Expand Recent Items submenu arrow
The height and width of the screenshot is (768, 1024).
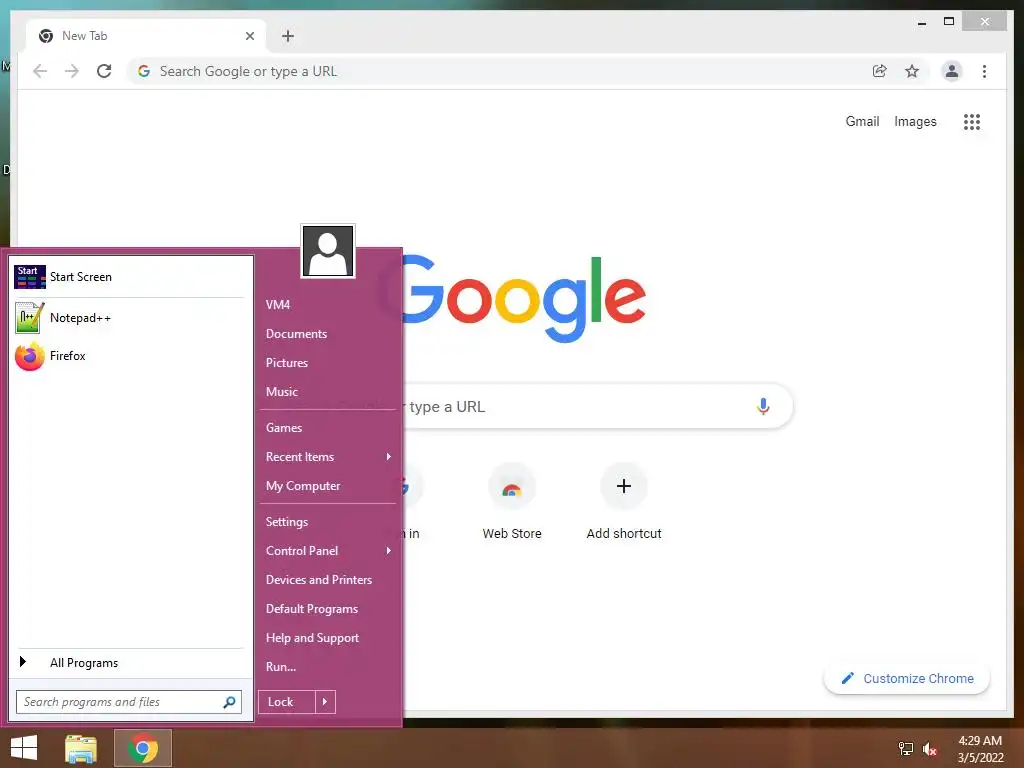389,456
